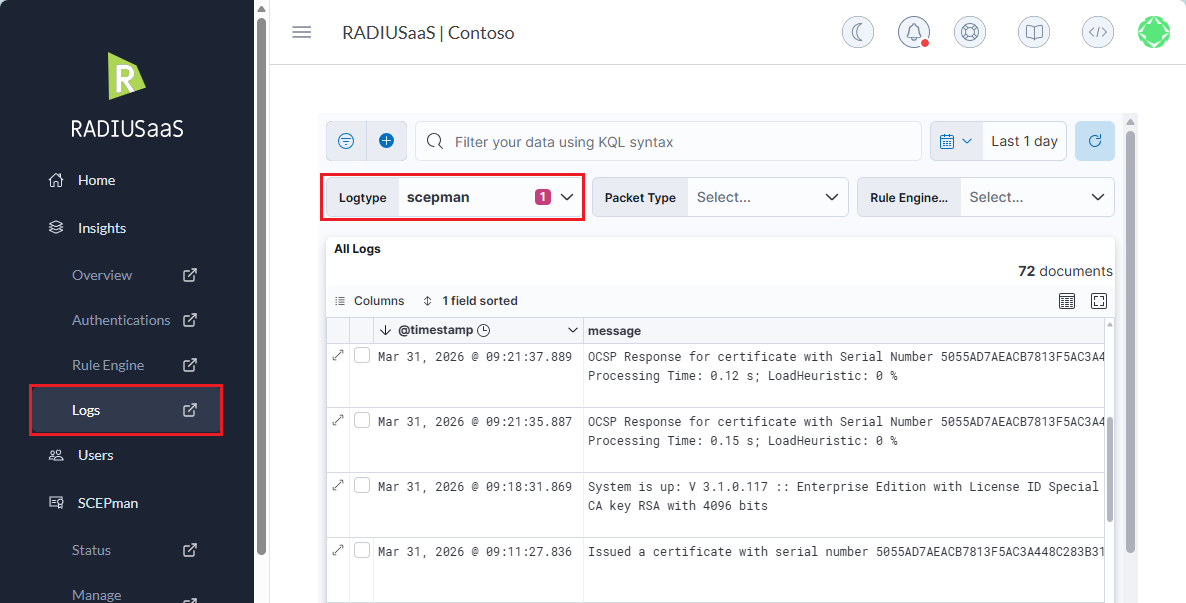Toggle dark mode moon icon

tap(857, 32)
